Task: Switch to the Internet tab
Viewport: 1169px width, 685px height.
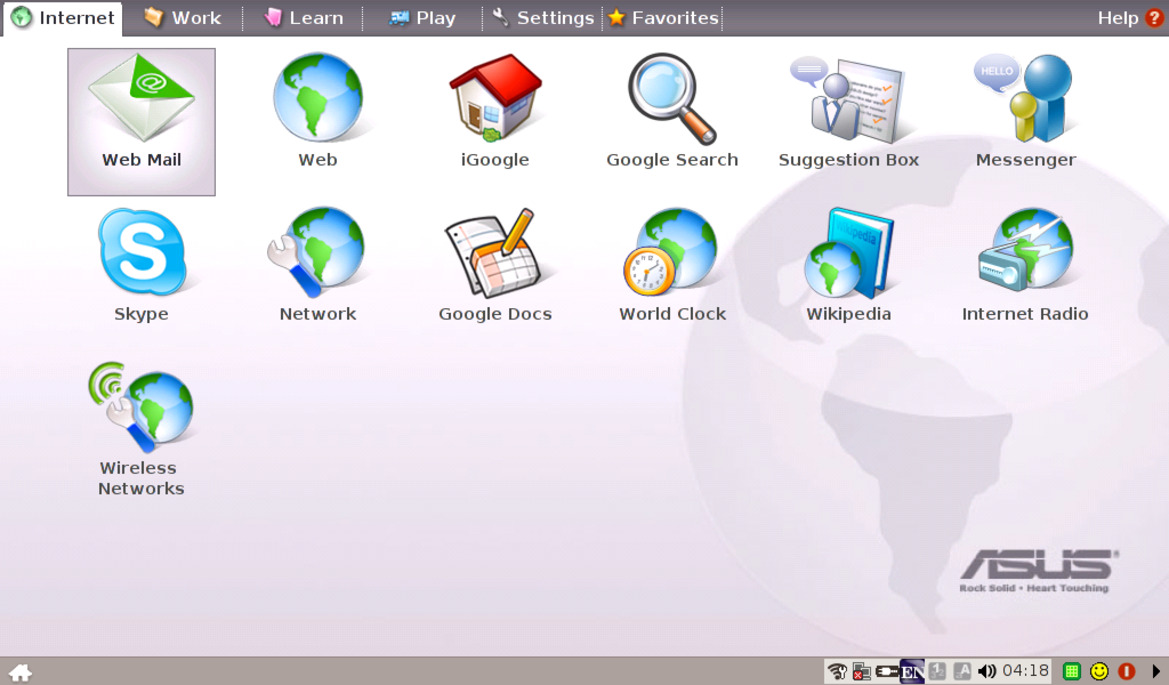Action: (x=63, y=18)
